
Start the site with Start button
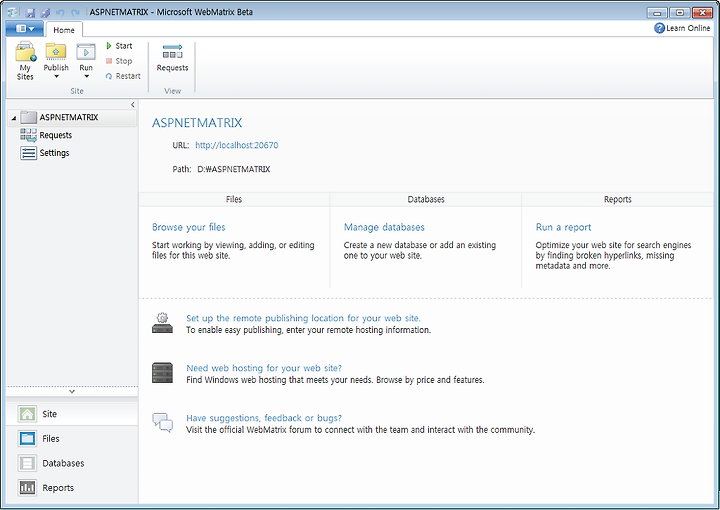[119, 46]
